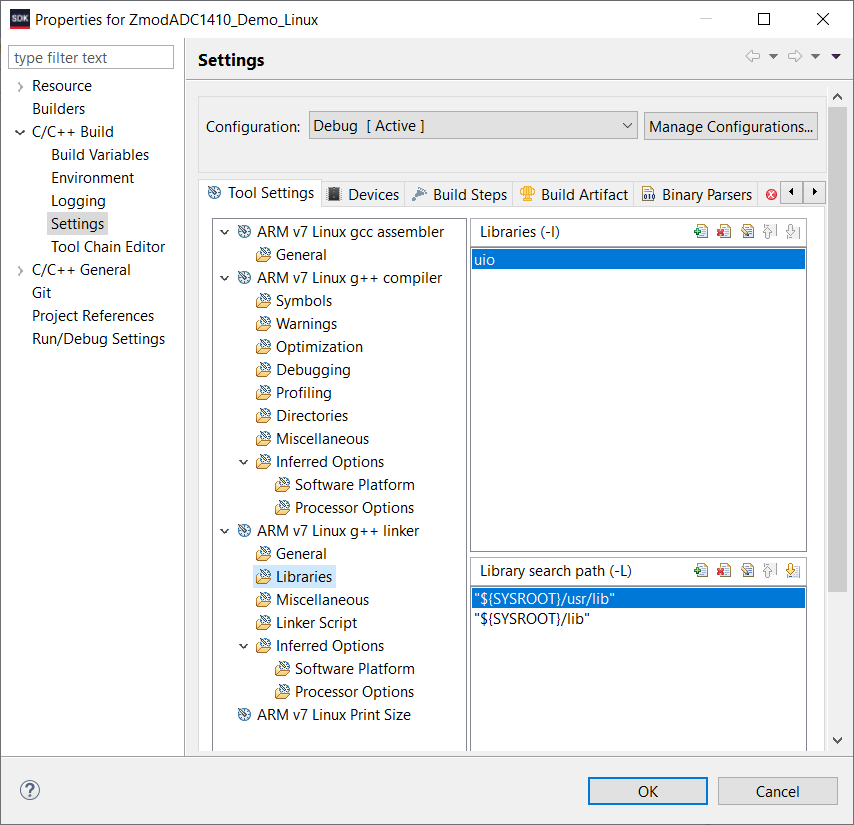854x825 pixels.
Task: Click the Settings vertical scrollbar thumb
Action: click(837, 349)
